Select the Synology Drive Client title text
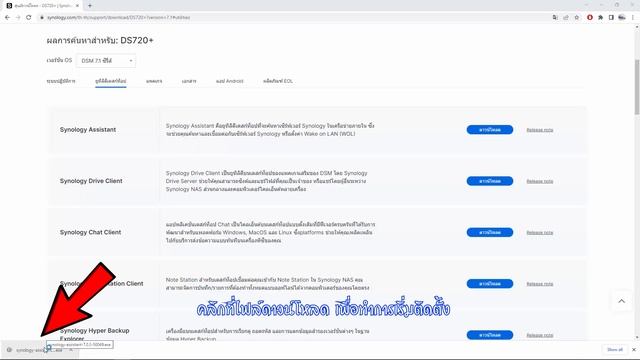The width and height of the screenshot is (640, 360). click(91, 181)
